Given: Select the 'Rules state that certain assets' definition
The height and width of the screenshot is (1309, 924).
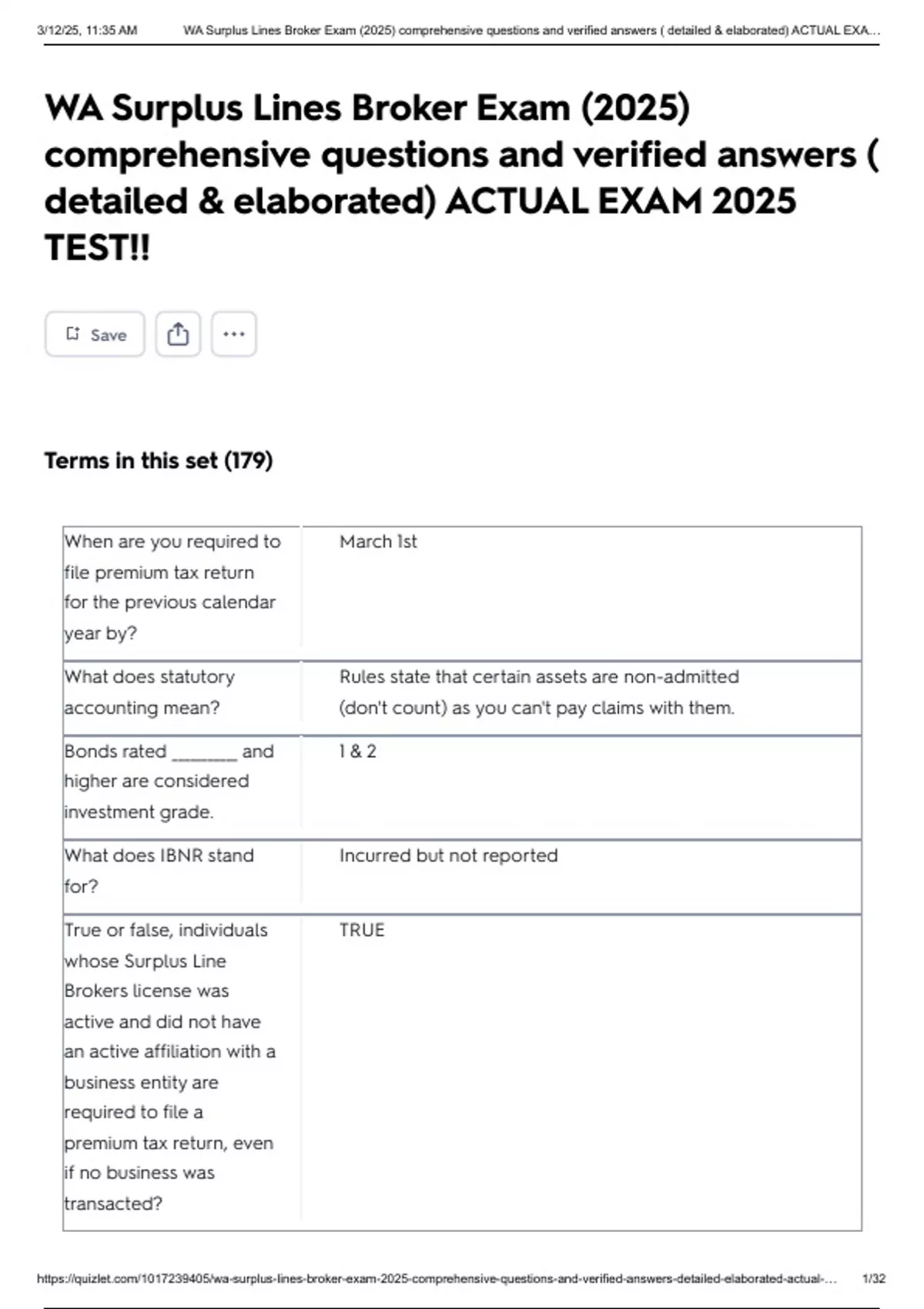Looking at the screenshot, I should point(539,691).
